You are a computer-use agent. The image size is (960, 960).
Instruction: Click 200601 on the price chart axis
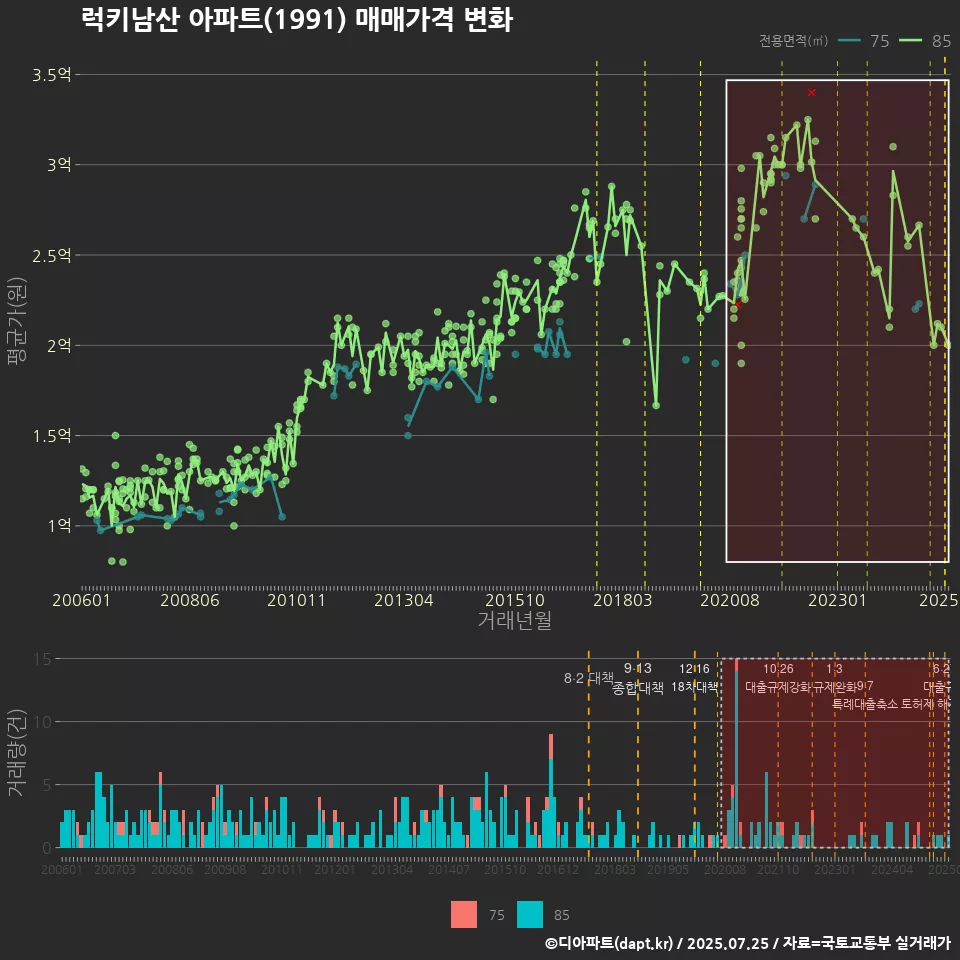[x=81, y=600]
